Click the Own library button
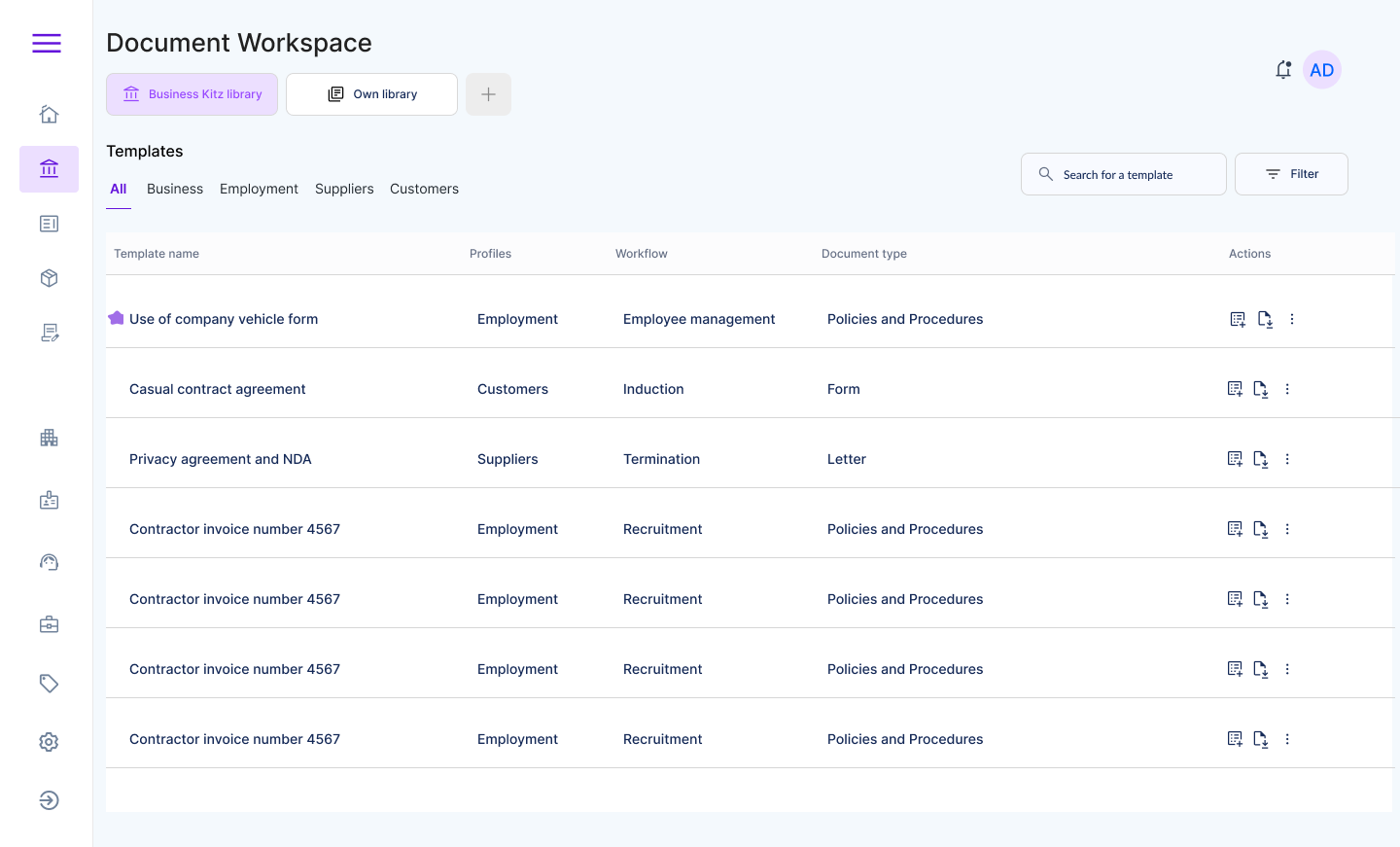 (x=371, y=93)
